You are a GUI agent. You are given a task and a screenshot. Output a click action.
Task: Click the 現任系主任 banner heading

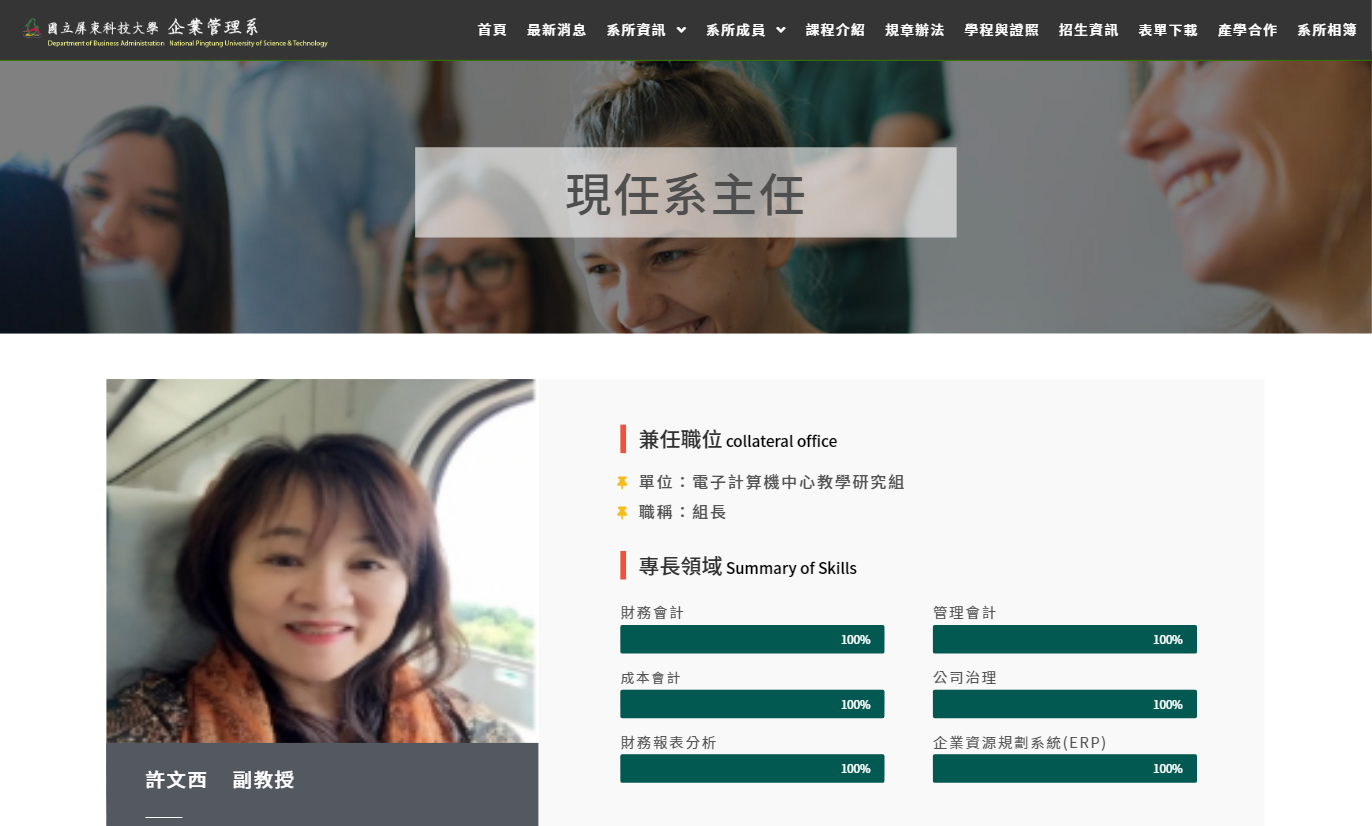(686, 194)
